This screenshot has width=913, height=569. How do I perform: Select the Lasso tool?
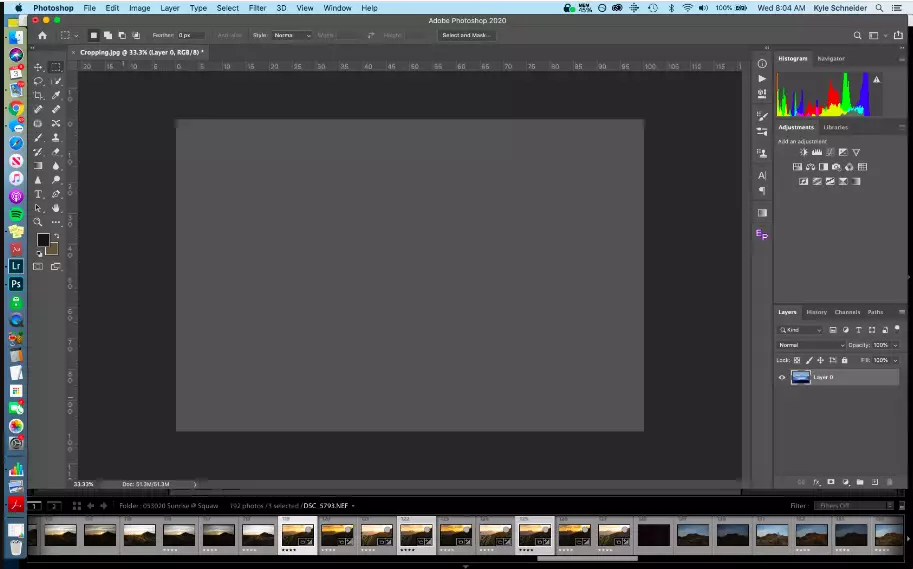pyautogui.click(x=38, y=81)
